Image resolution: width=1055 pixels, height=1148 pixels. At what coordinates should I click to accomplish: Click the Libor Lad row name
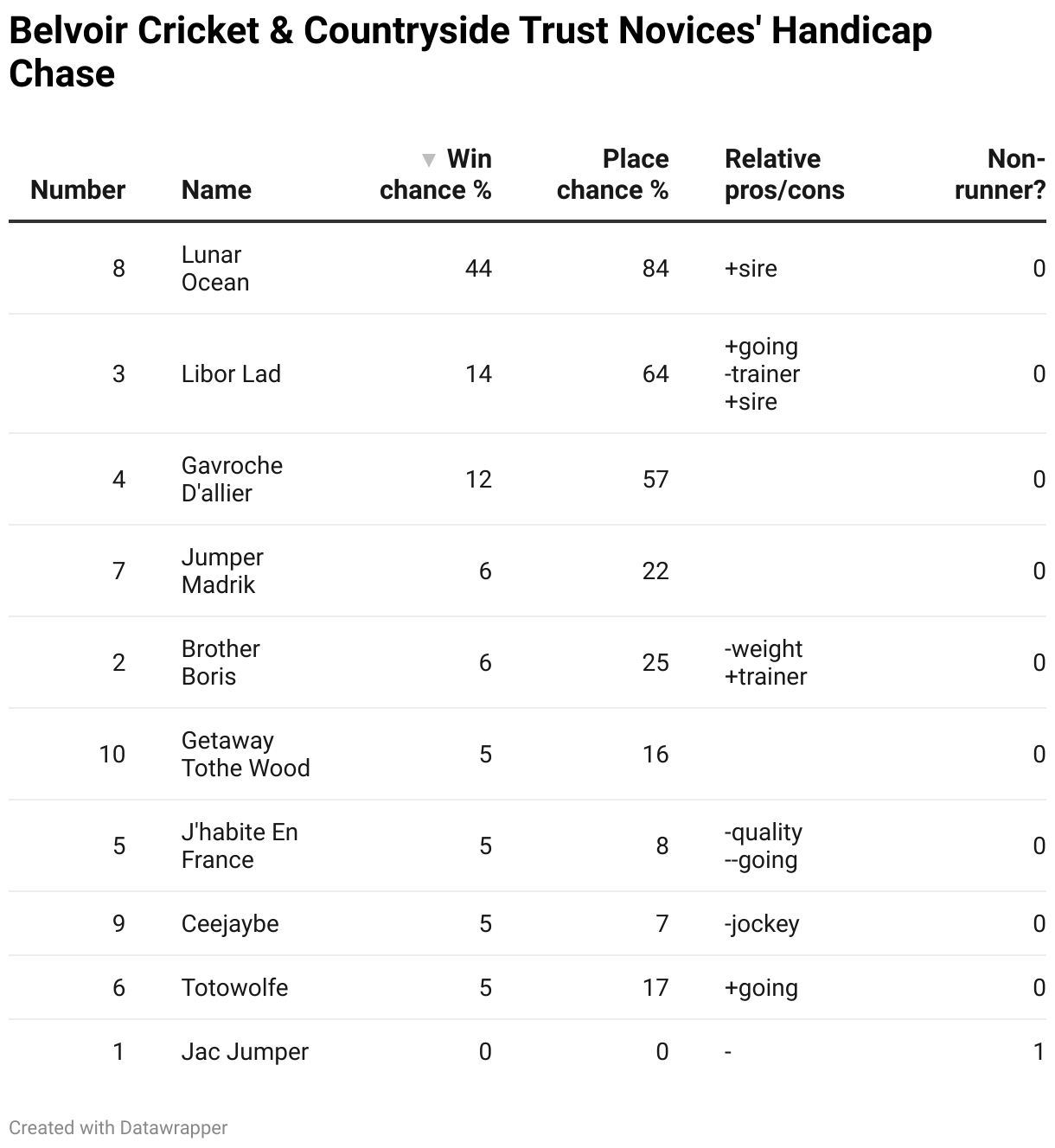coord(231,373)
